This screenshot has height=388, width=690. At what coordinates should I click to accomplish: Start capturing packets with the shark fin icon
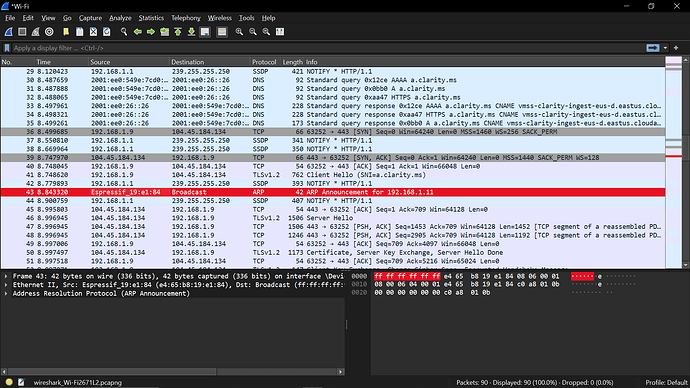[x=8, y=32]
